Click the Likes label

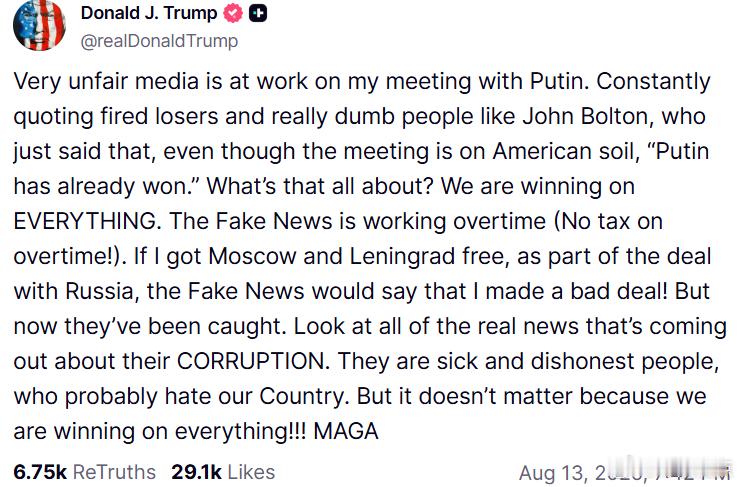(251, 472)
